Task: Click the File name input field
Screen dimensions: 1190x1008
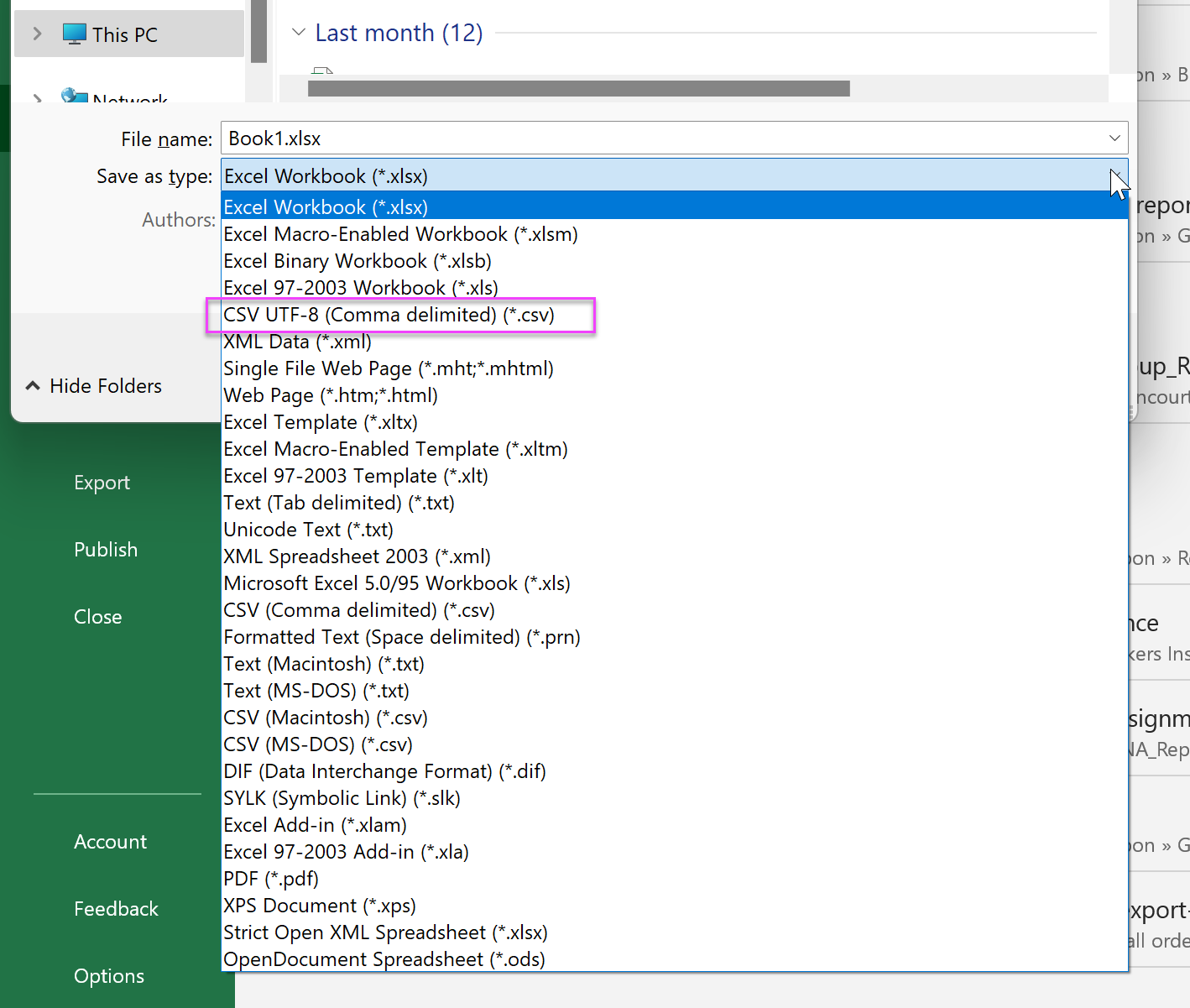Action: (x=655, y=138)
